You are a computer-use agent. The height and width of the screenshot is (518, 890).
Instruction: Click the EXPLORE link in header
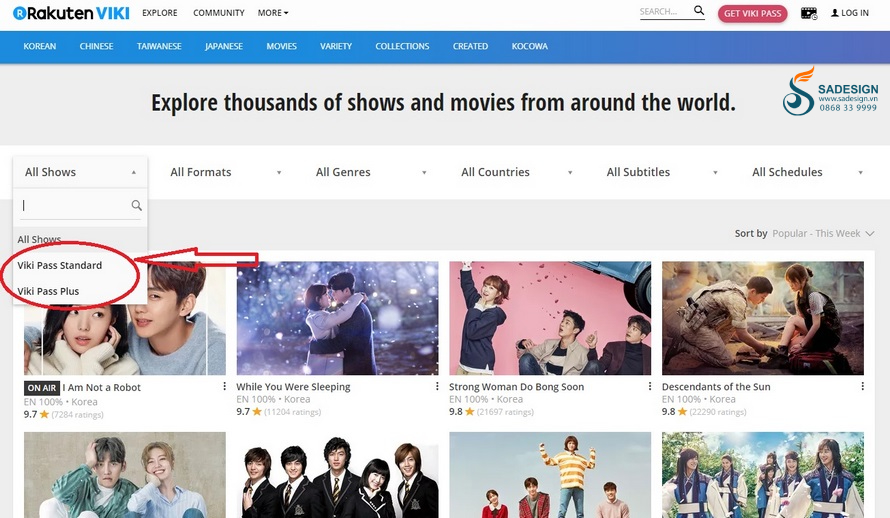click(159, 12)
